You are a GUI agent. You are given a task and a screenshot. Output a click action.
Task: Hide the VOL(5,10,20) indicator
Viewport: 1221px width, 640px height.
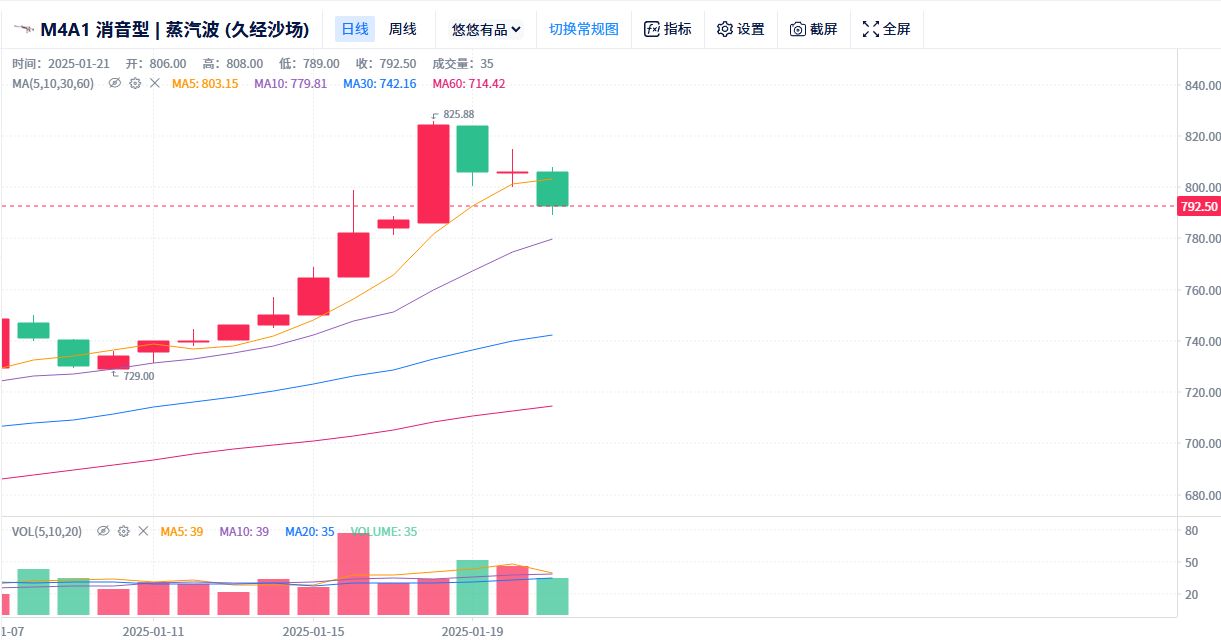(103, 531)
